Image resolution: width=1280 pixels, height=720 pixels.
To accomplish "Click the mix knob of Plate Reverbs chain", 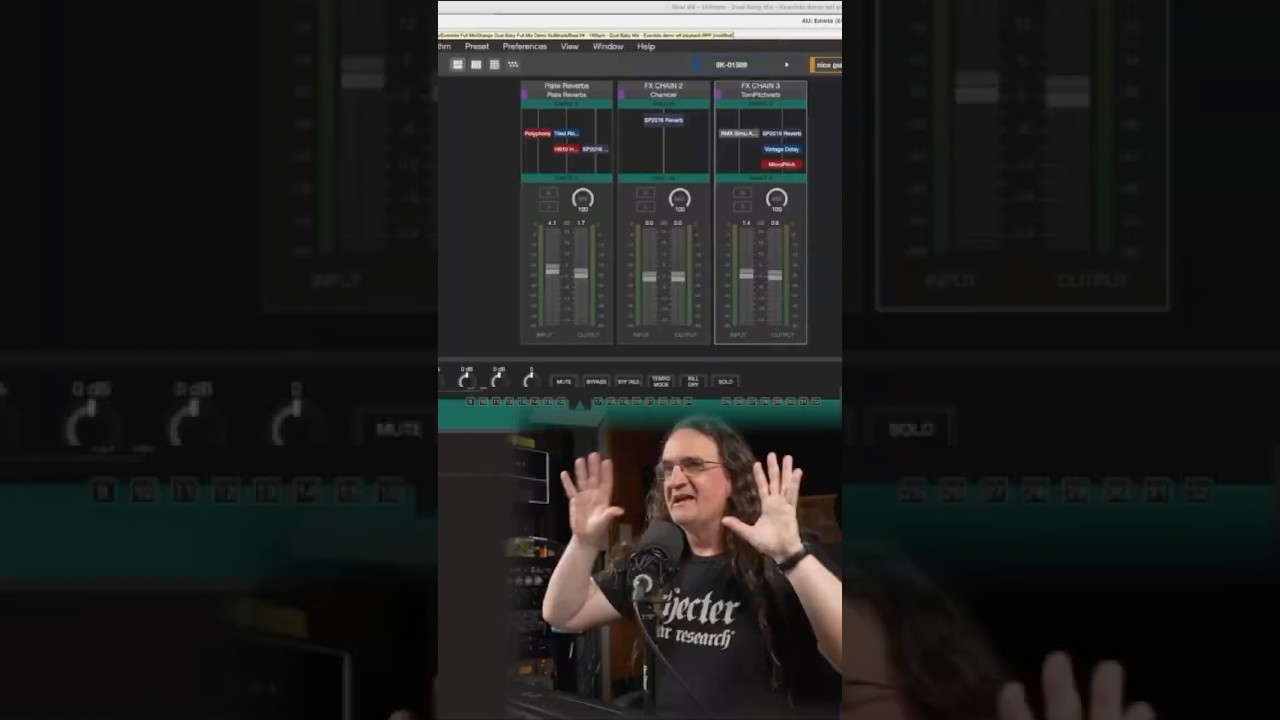I will click(582, 198).
